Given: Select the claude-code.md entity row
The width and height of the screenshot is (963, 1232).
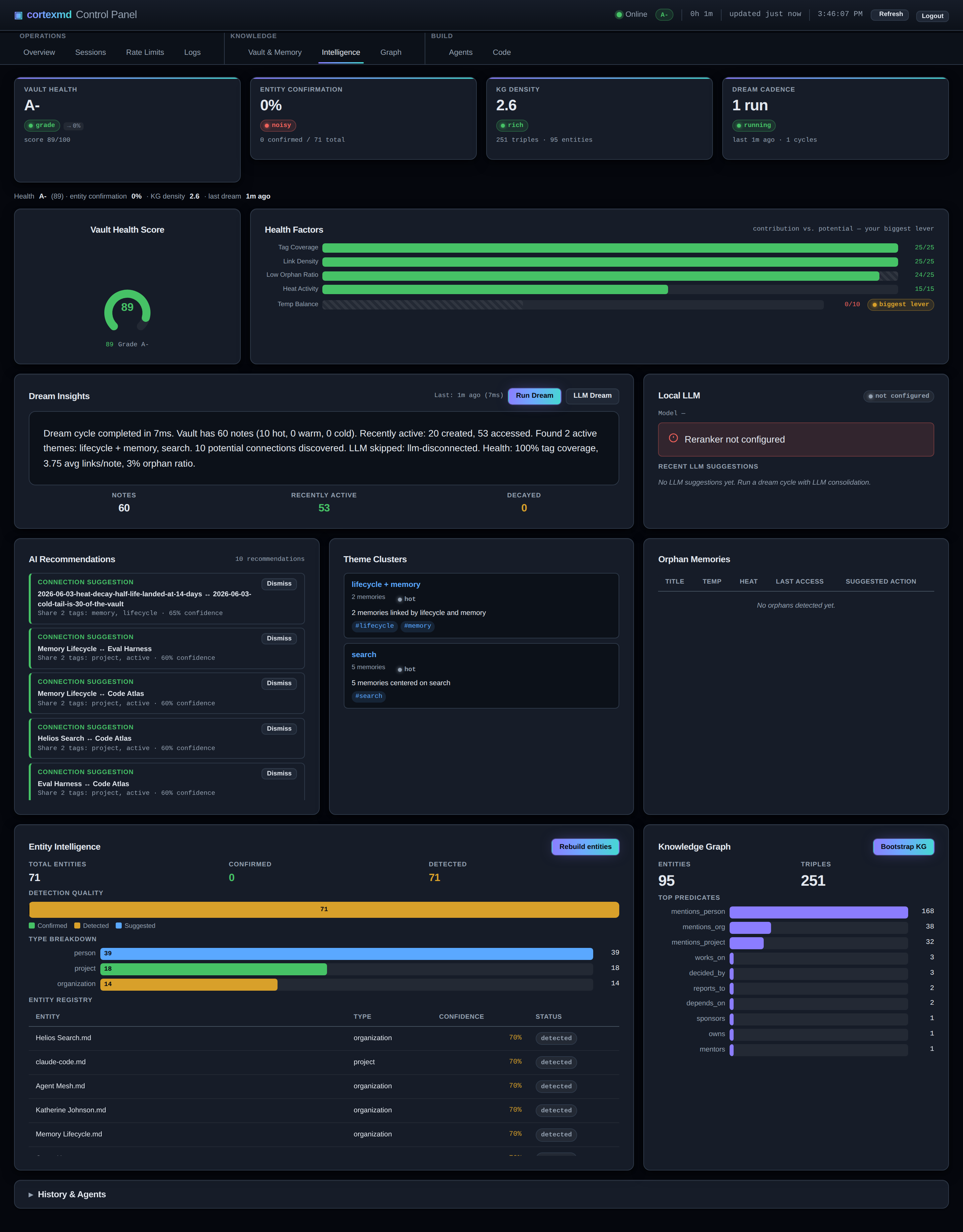Looking at the screenshot, I should [324, 1062].
